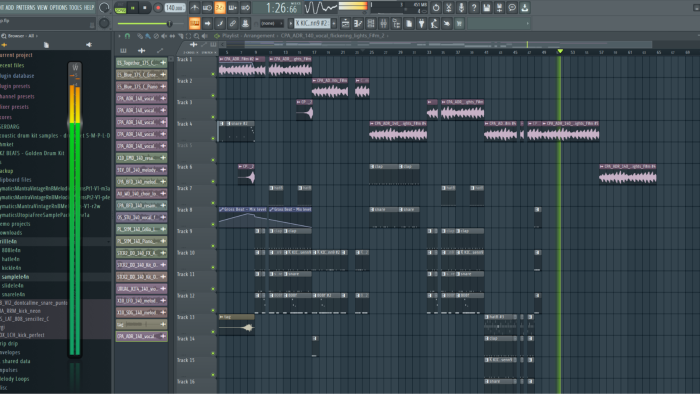700x394 pixels.
Task: Open the OPTIONS menu
Action: point(58,8)
